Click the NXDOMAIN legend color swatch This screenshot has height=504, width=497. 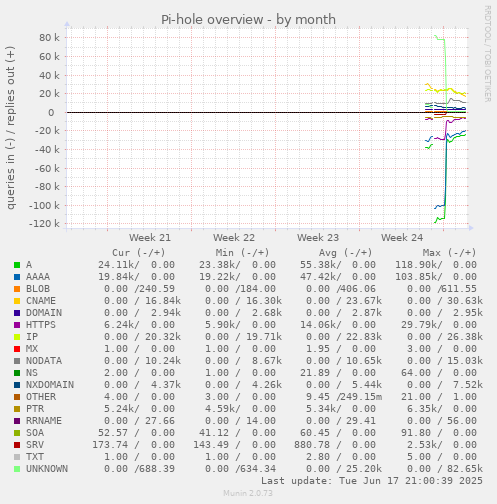click(17, 385)
